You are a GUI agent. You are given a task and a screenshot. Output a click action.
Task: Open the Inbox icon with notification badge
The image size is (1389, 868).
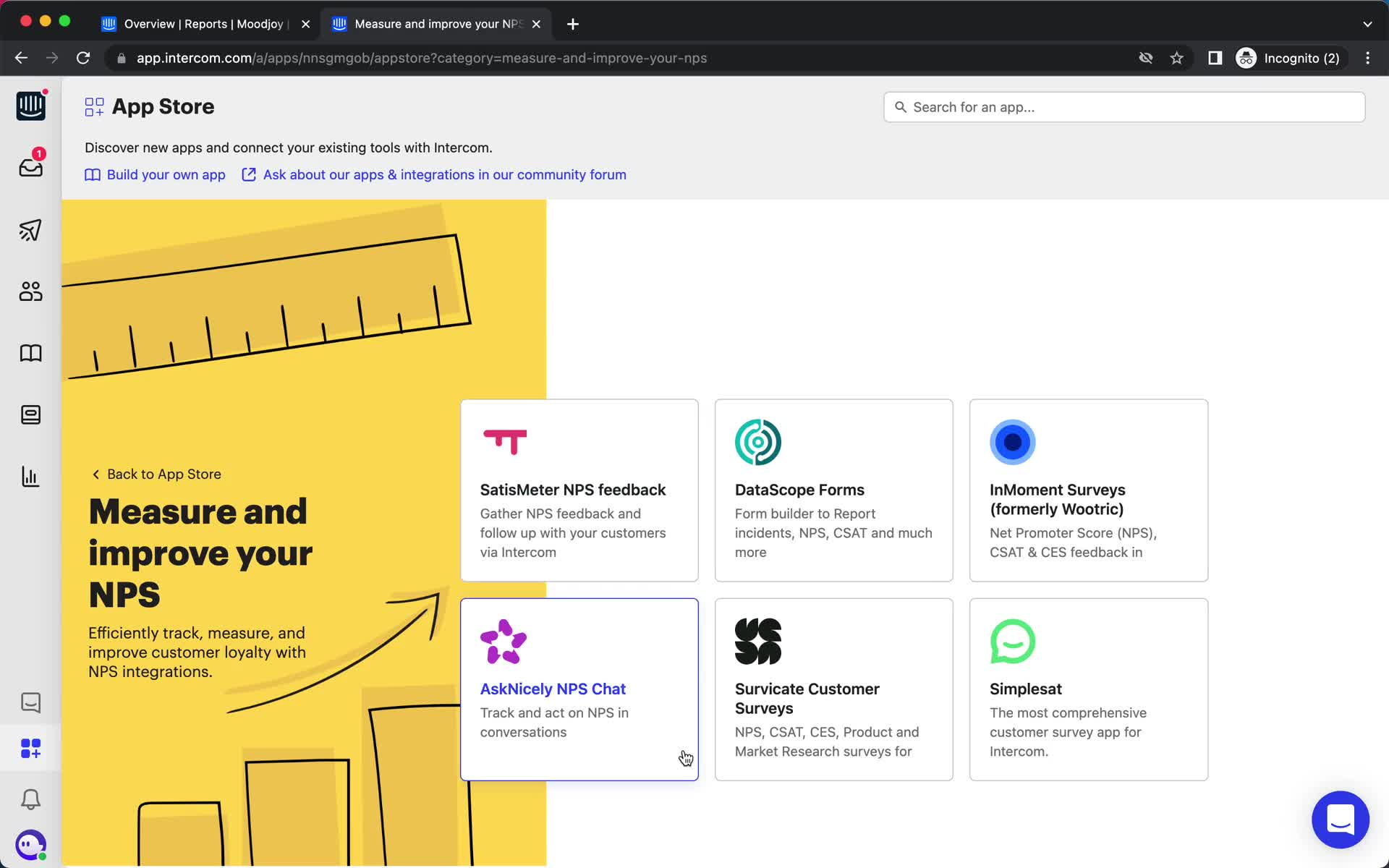30,166
